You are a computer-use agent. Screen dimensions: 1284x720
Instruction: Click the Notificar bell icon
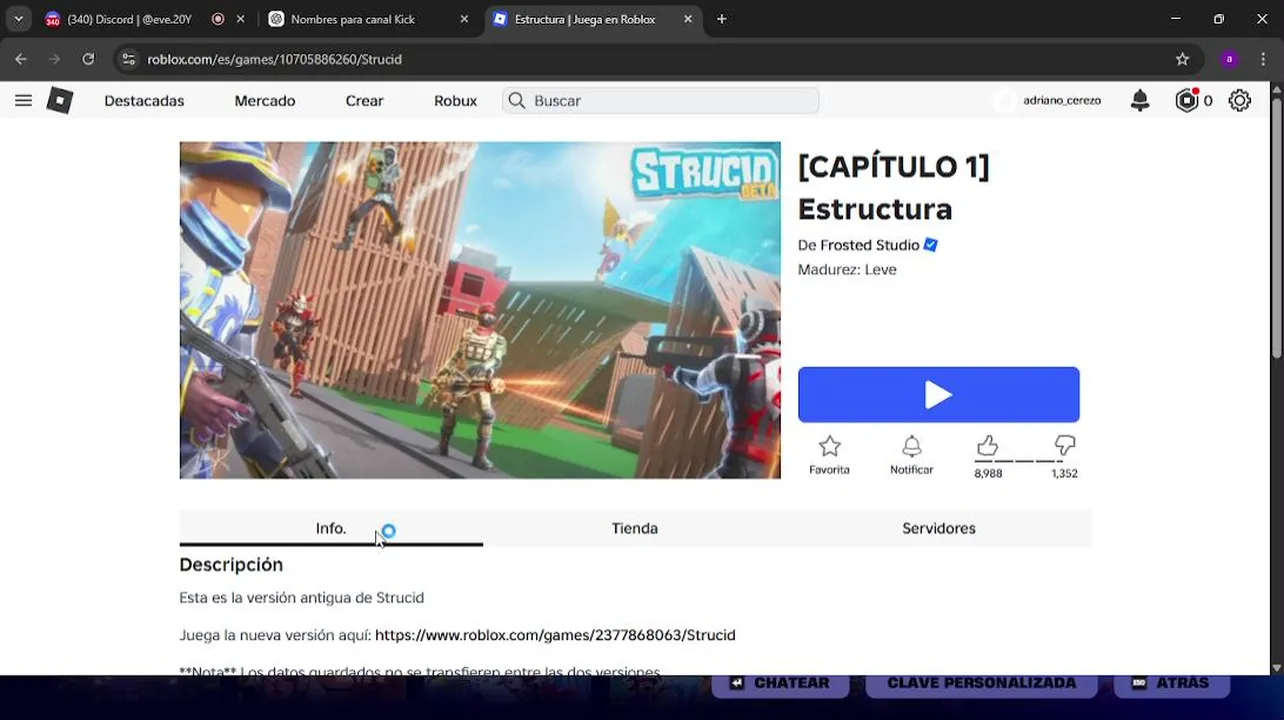[x=911, y=446]
